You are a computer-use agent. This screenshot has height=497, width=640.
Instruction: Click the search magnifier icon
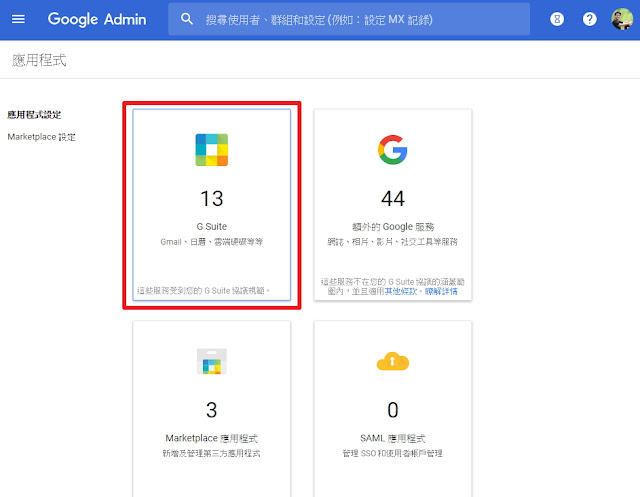pyautogui.click(x=187, y=19)
